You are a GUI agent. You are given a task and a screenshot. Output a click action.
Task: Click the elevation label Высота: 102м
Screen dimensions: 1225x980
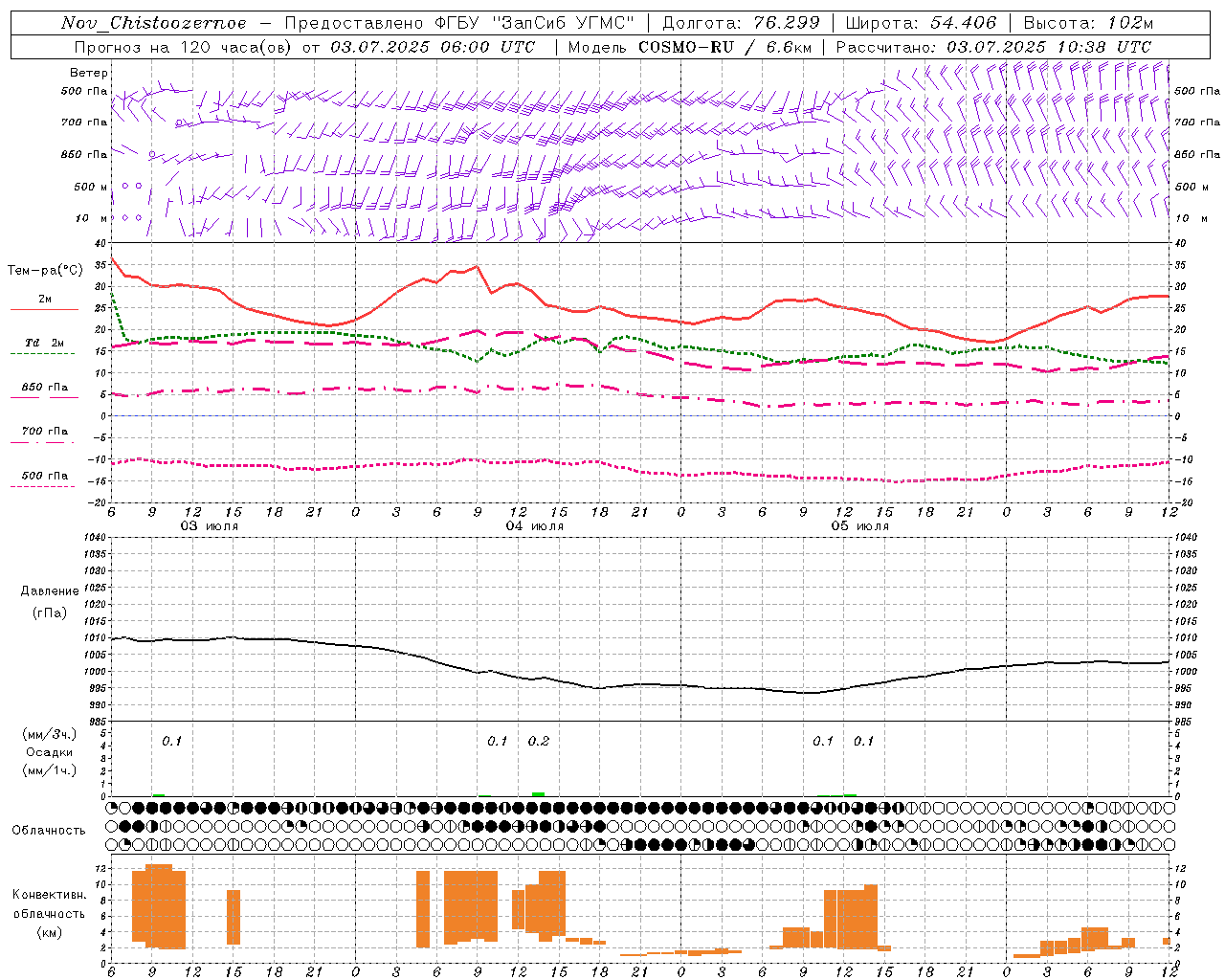click(1088, 23)
